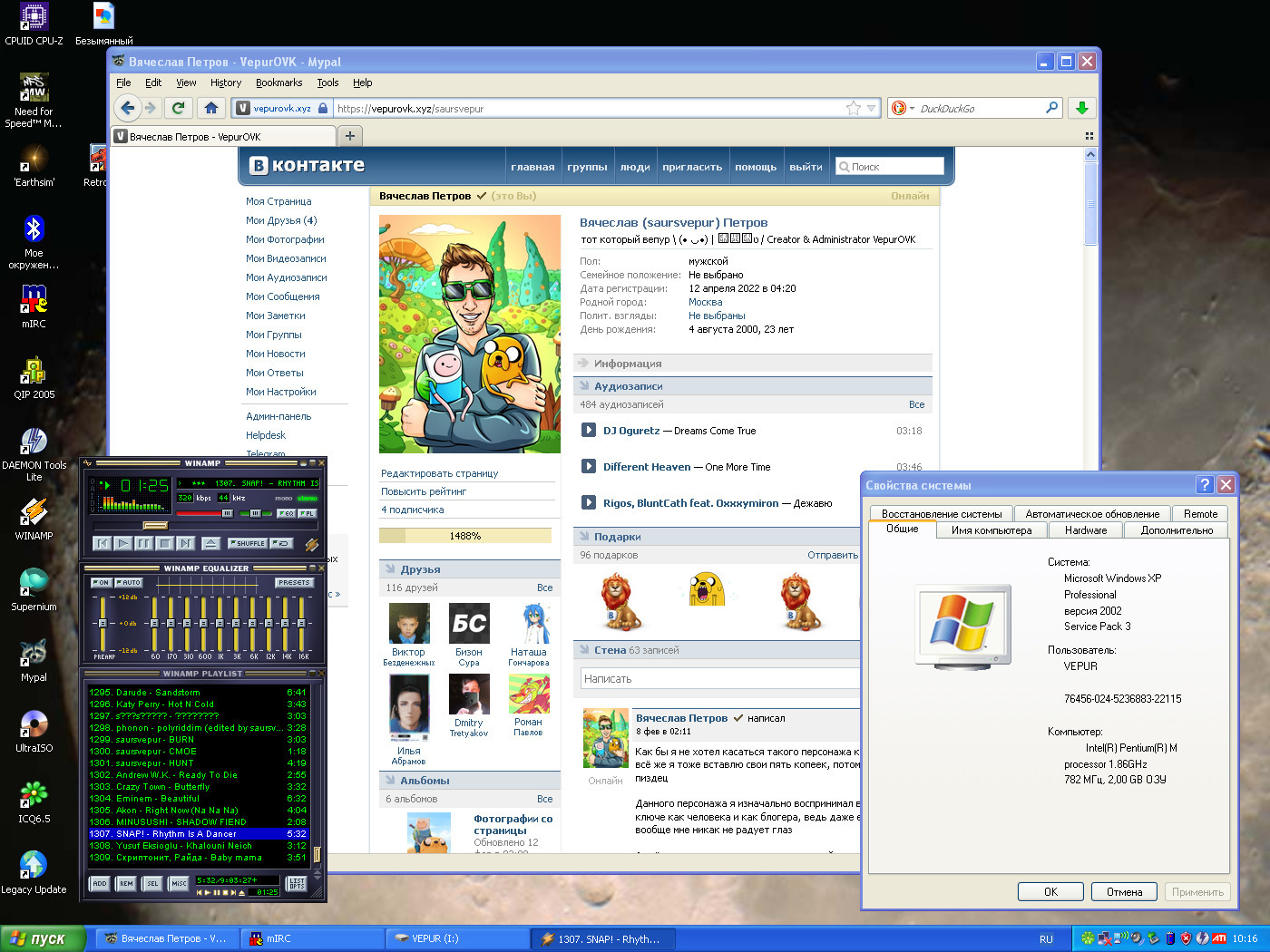Skip to next track in Winamp
Image resolution: width=1270 pixels, height=952 pixels.
(x=185, y=543)
